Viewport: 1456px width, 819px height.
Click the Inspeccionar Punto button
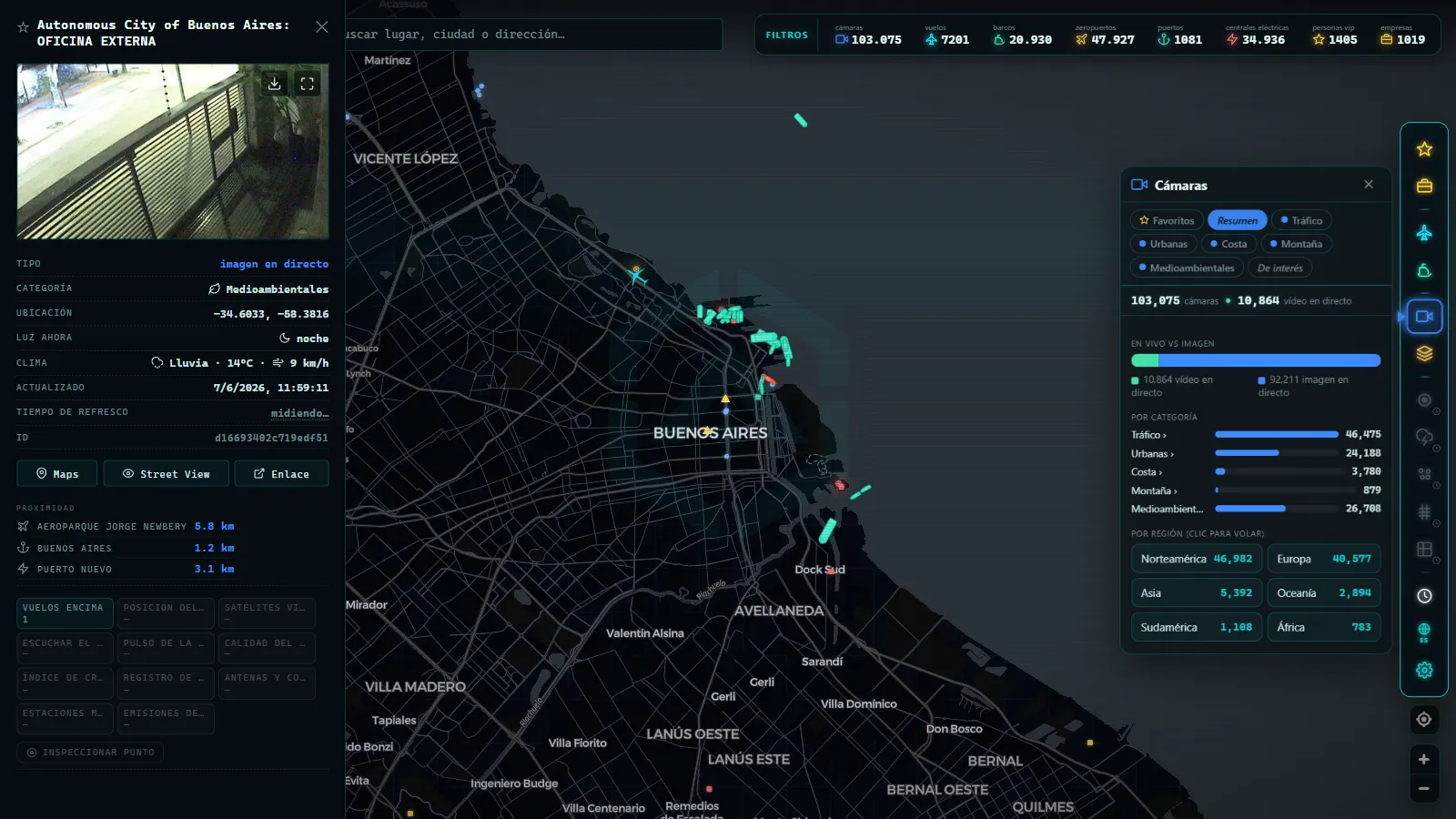point(90,753)
